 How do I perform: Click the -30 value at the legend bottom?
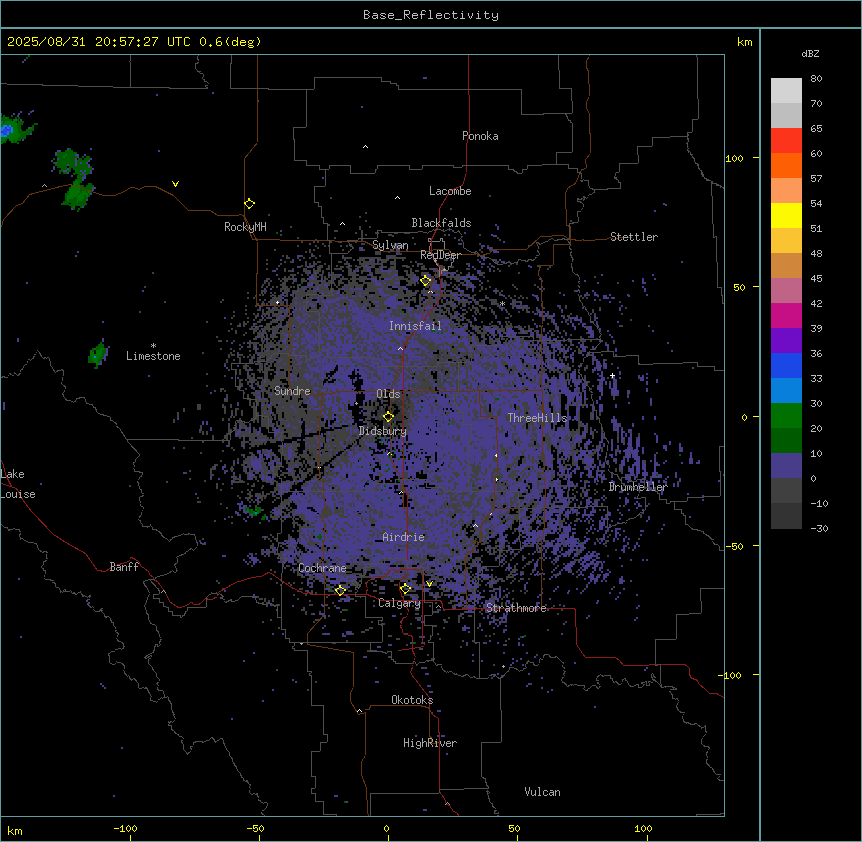point(819,528)
